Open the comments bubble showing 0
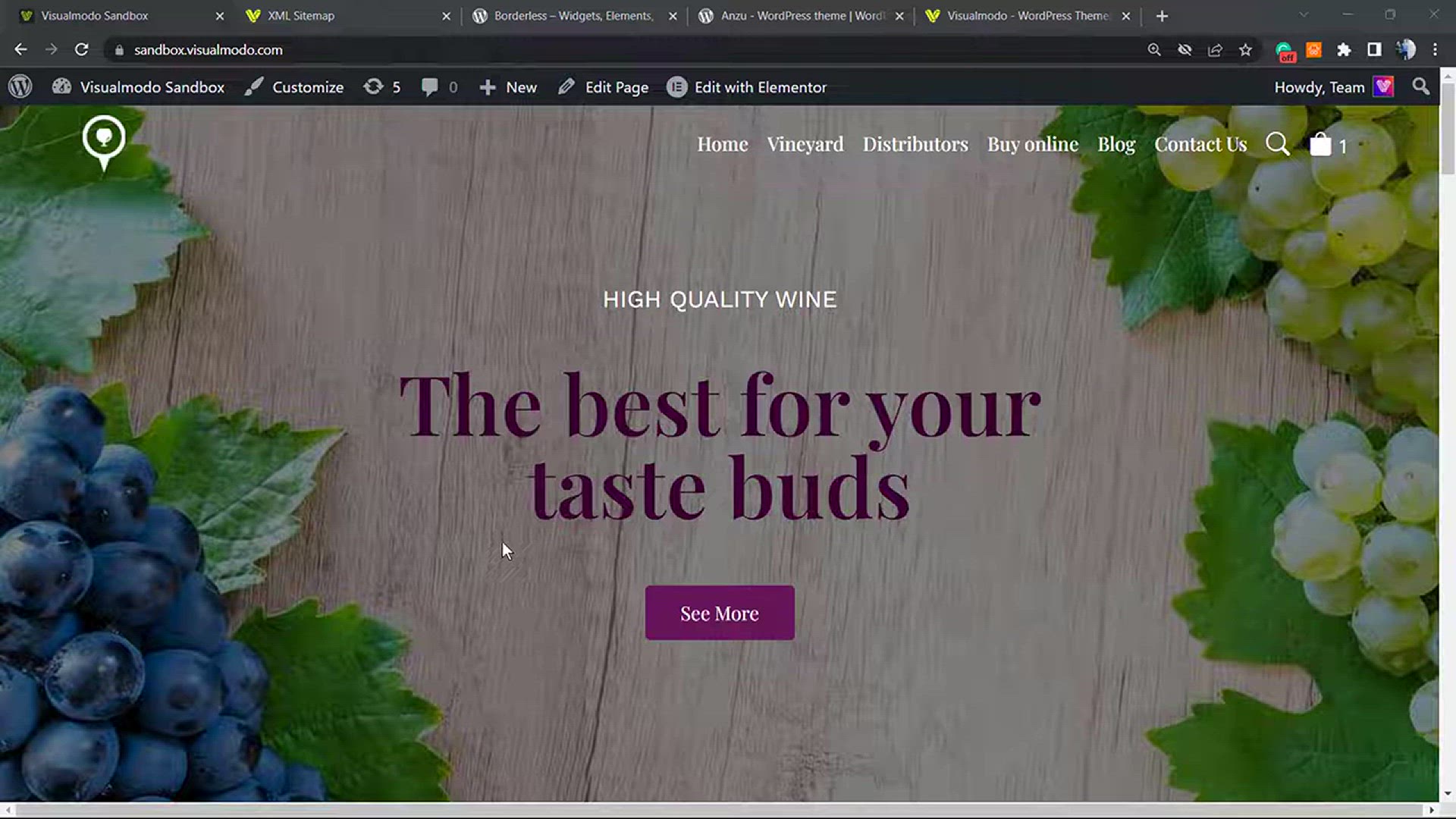Viewport: 1456px width, 819px height. pyautogui.click(x=439, y=87)
